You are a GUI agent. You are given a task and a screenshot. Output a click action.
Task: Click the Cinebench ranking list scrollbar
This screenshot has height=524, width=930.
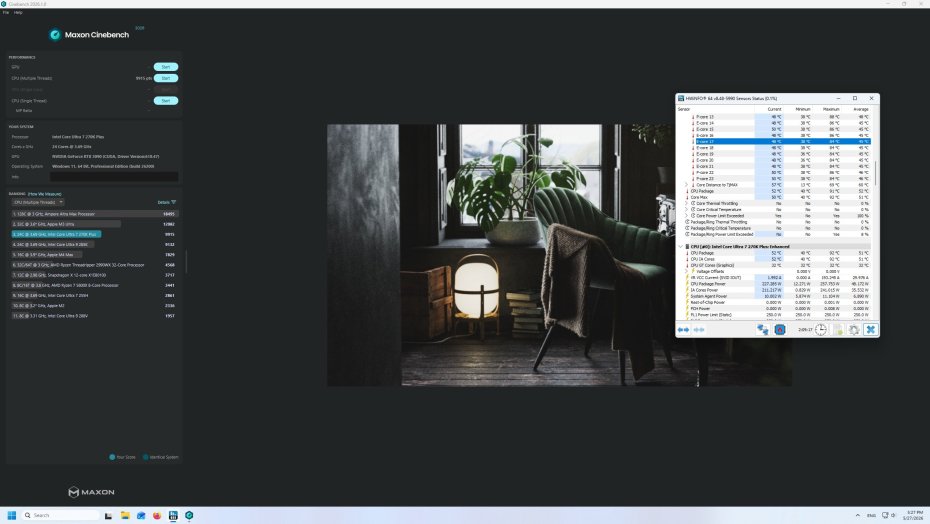(x=186, y=261)
